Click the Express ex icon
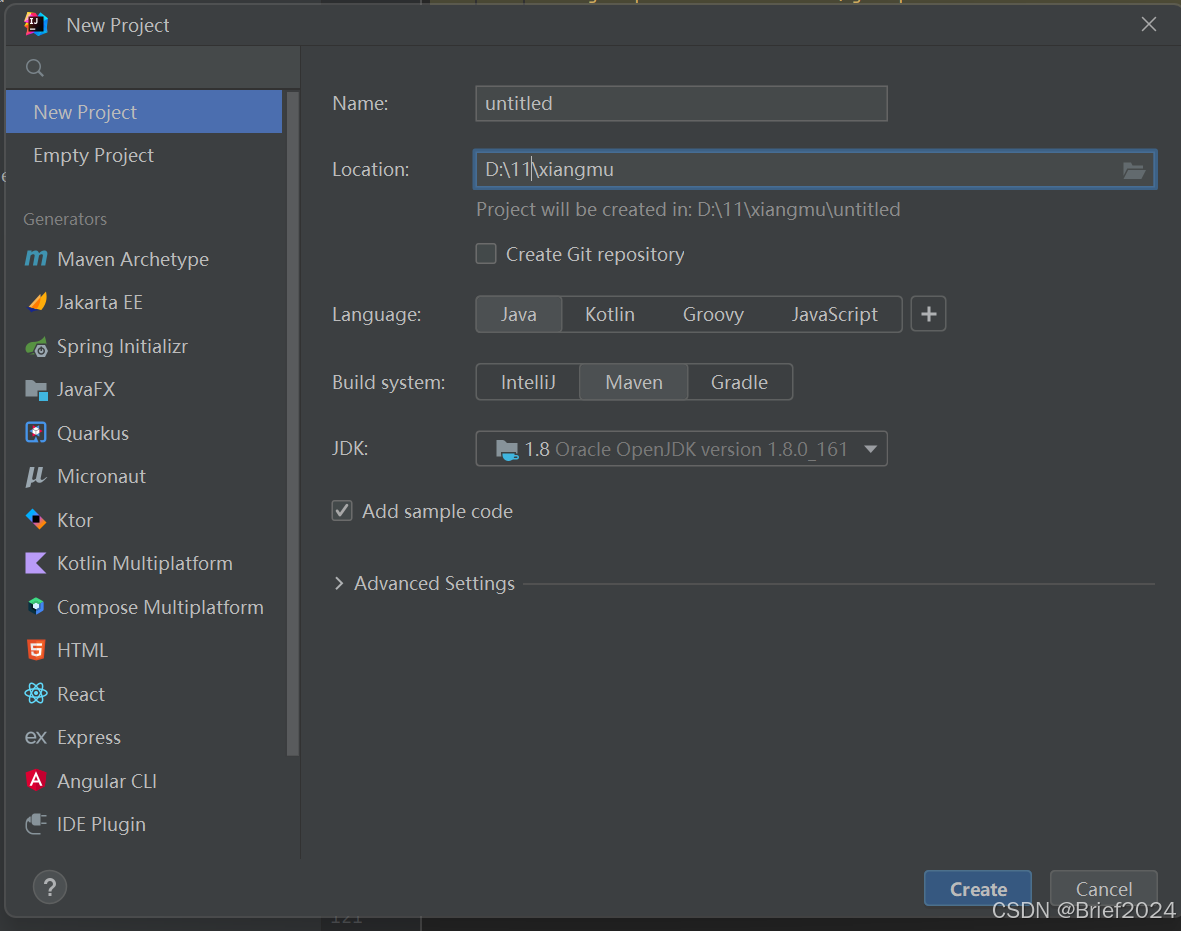The image size is (1181, 931). coord(36,737)
